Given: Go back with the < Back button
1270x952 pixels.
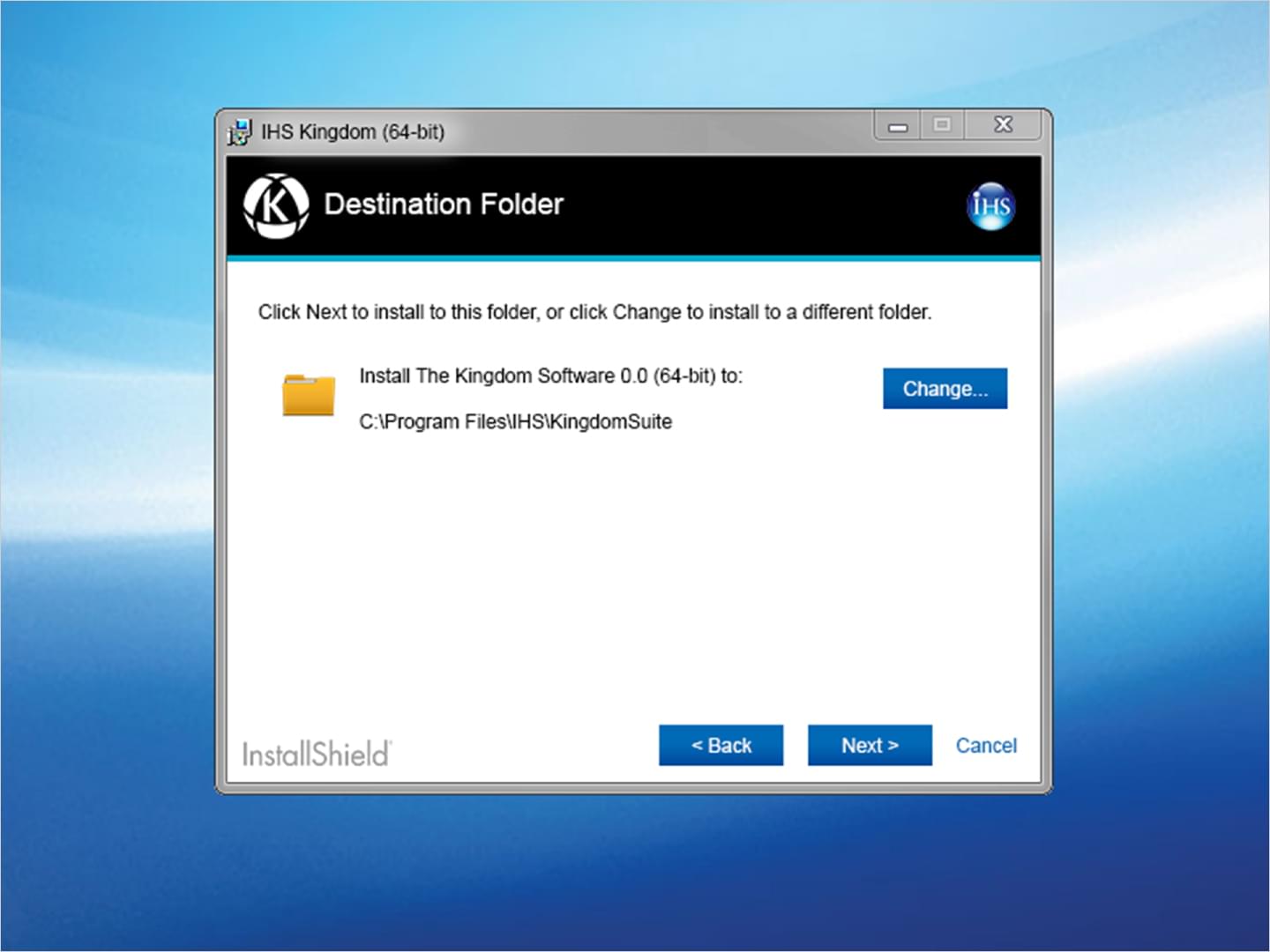Looking at the screenshot, I should (x=721, y=746).
